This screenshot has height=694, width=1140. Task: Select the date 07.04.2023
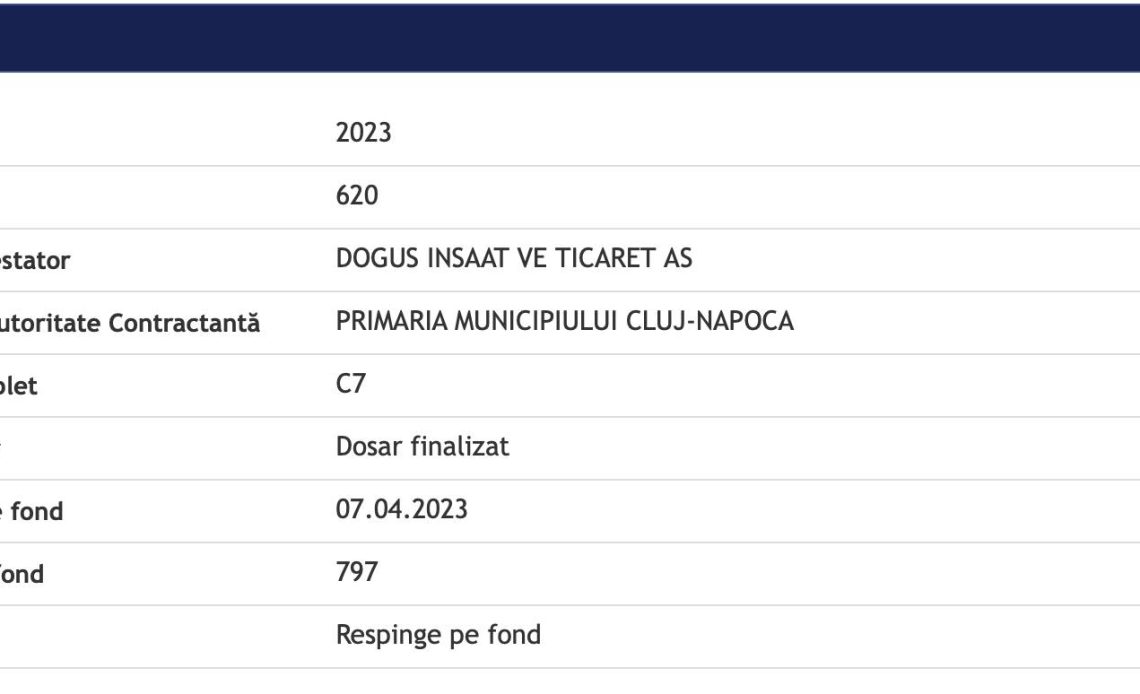pyautogui.click(x=401, y=510)
